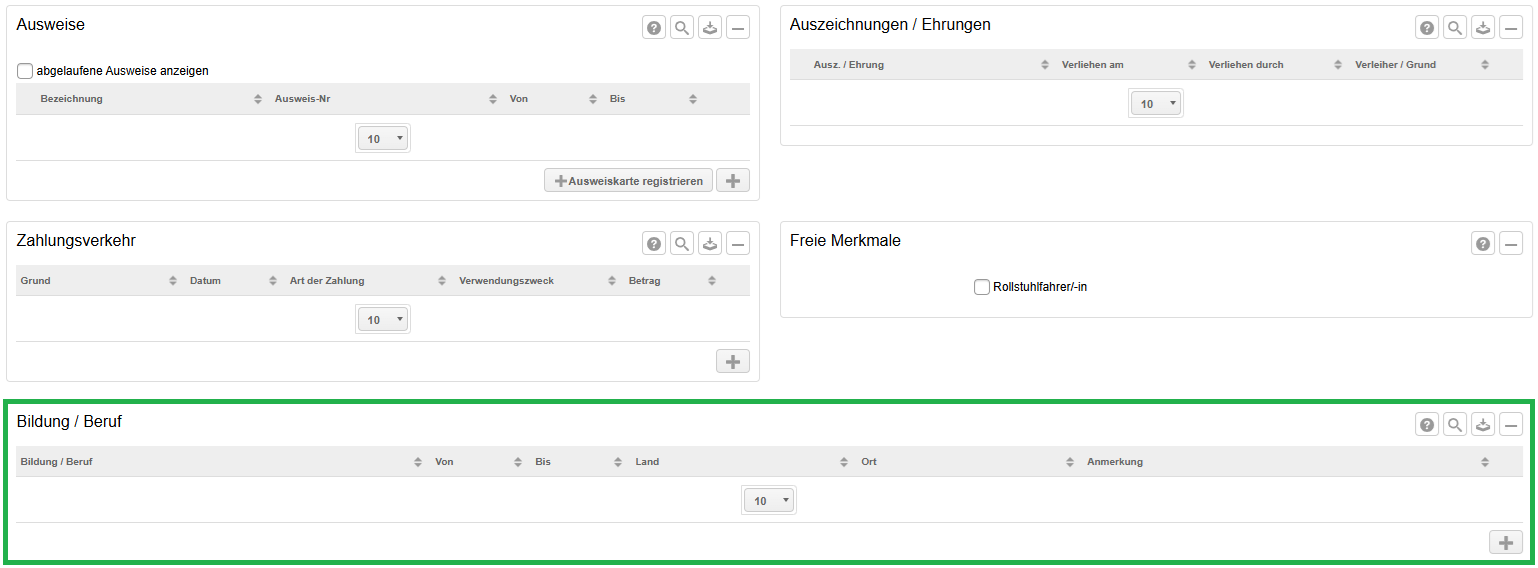Click plus button beside Ausweiskarte registrieren
1538x568 pixels.
coord(732,181)
